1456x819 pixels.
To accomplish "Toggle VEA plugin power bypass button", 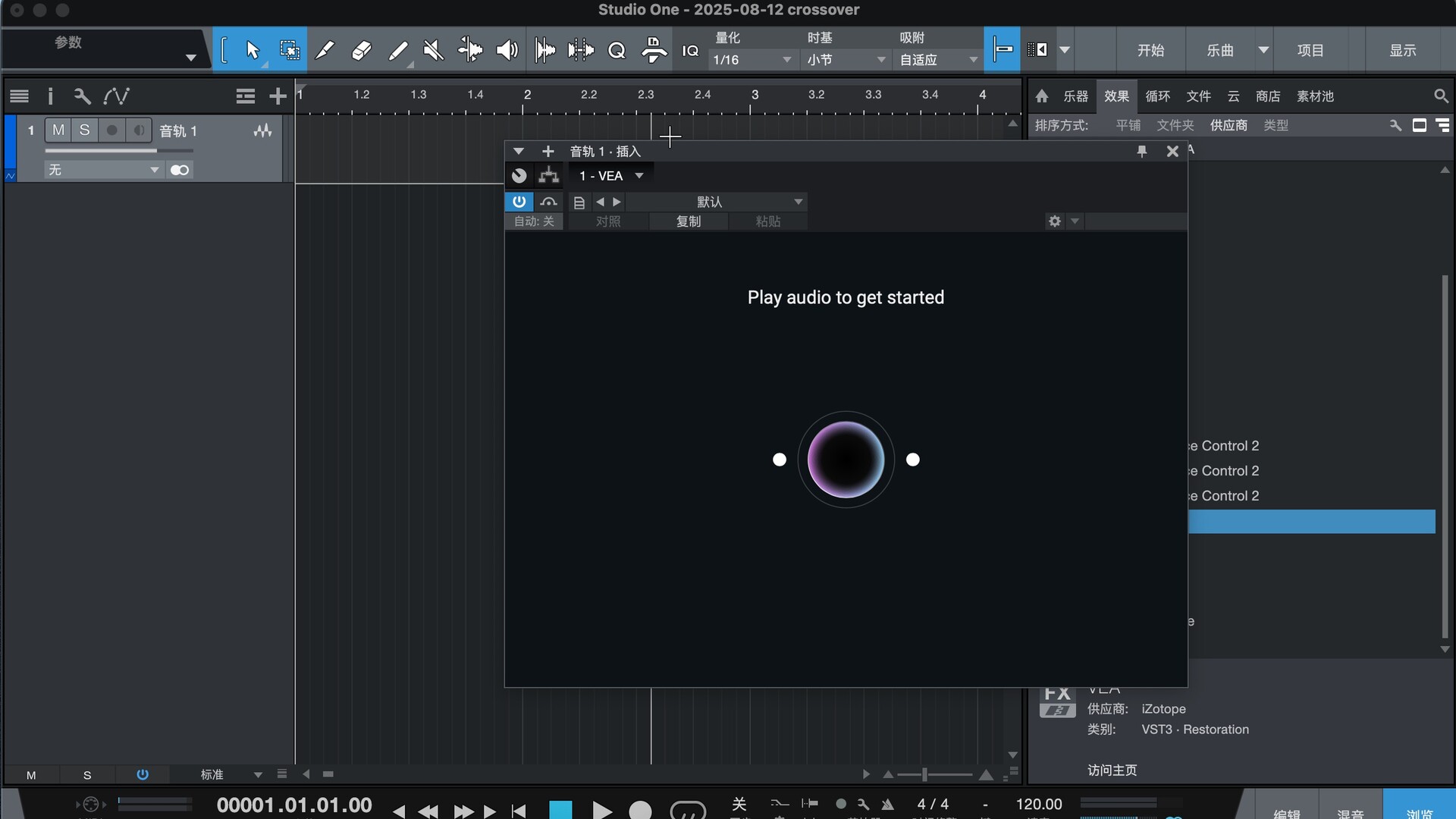I will coord(519,202).
